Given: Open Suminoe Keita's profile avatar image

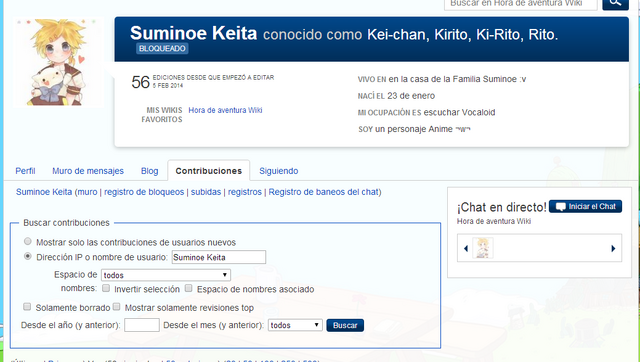Looking at the screenshot, I should coord(58,62).
